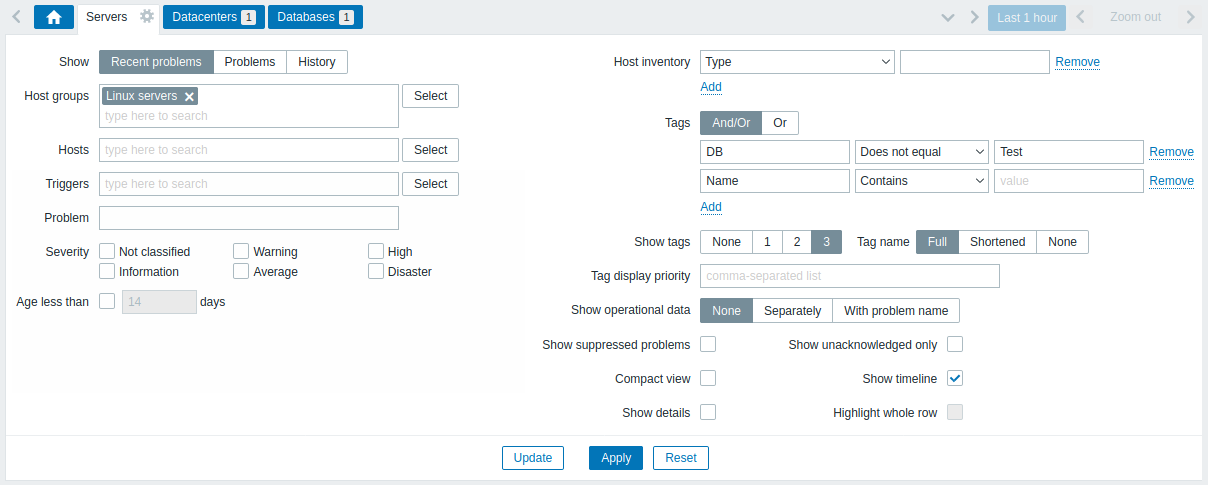The width and height of the screenshot is (1208, 485).
Task: Click the time period forward arrow at far right
Action: coord(1190,17)
